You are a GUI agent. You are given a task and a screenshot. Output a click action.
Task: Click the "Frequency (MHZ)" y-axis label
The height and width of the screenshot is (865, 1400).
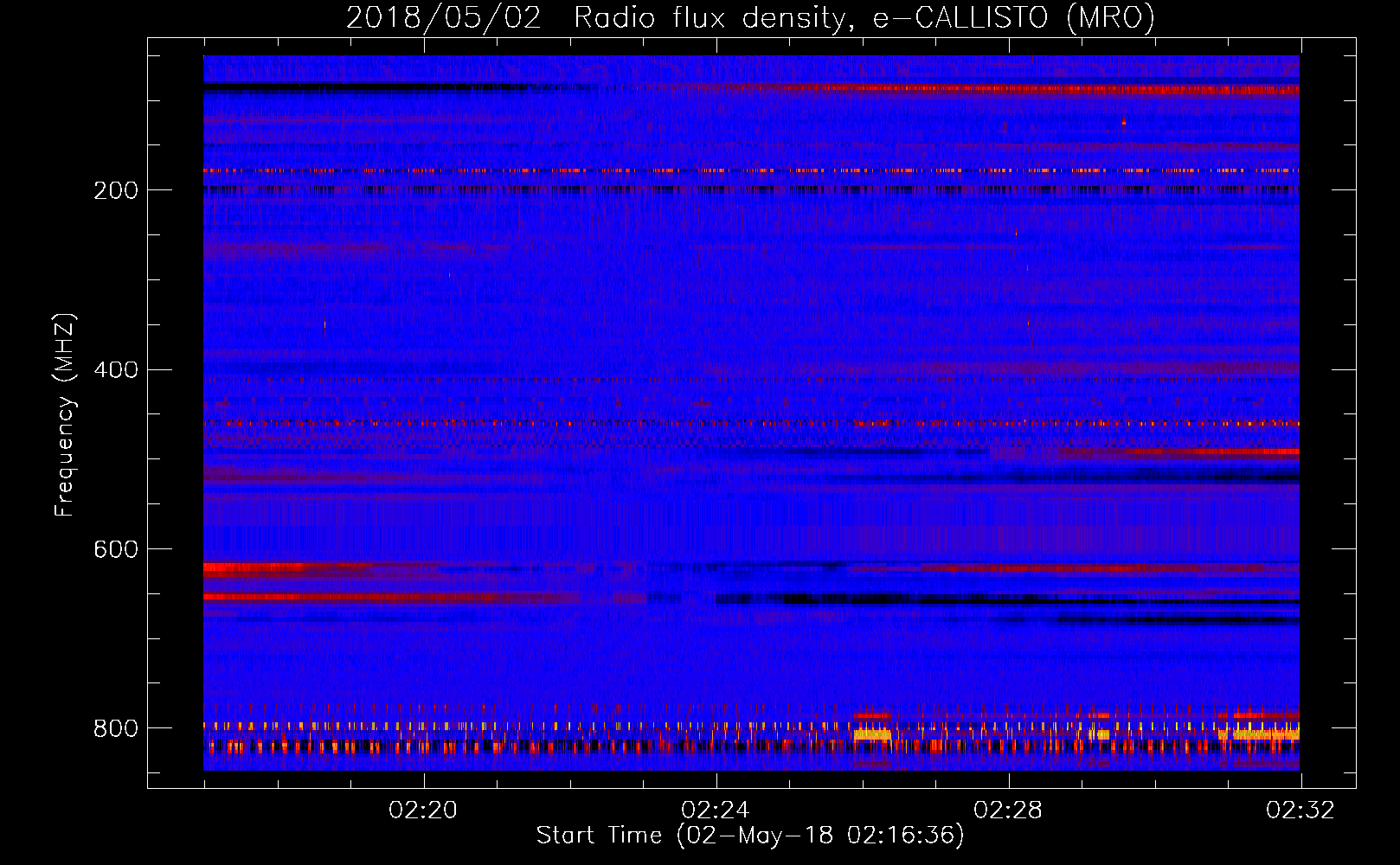(x=65, y=414)
